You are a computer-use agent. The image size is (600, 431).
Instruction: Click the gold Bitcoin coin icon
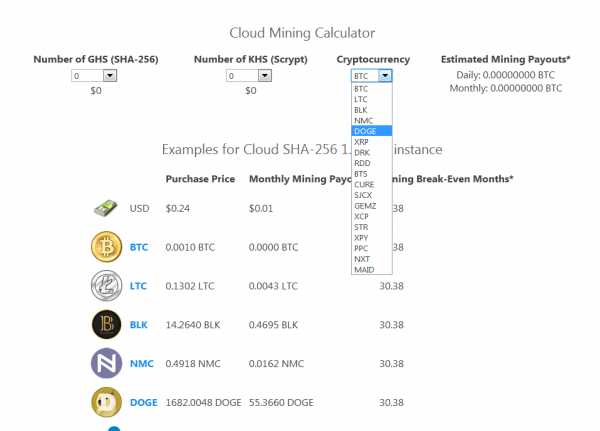[x=106, y=247]
